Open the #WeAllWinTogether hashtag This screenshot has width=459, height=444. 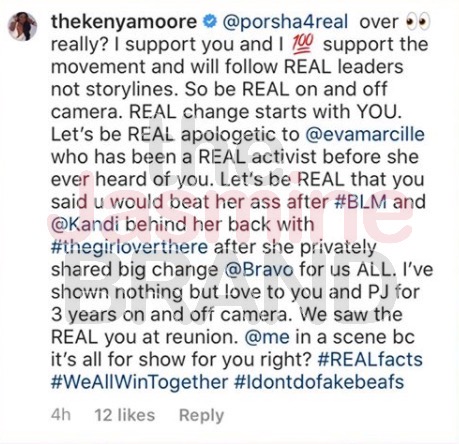click(140, 382)
